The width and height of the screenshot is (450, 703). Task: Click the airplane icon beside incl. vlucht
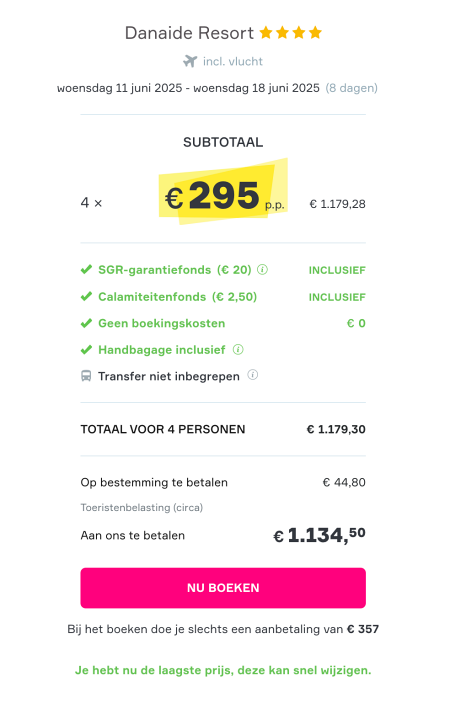coord(190,61)
